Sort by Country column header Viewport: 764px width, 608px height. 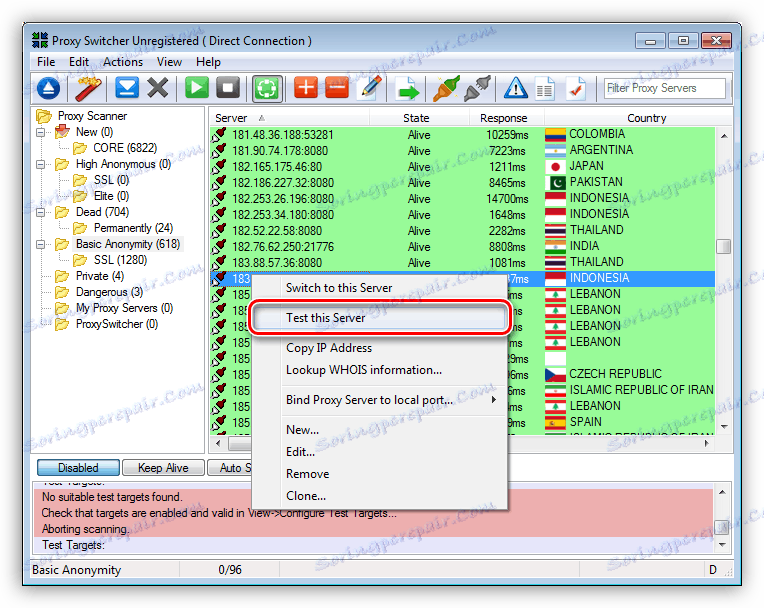tap(638, 118)
